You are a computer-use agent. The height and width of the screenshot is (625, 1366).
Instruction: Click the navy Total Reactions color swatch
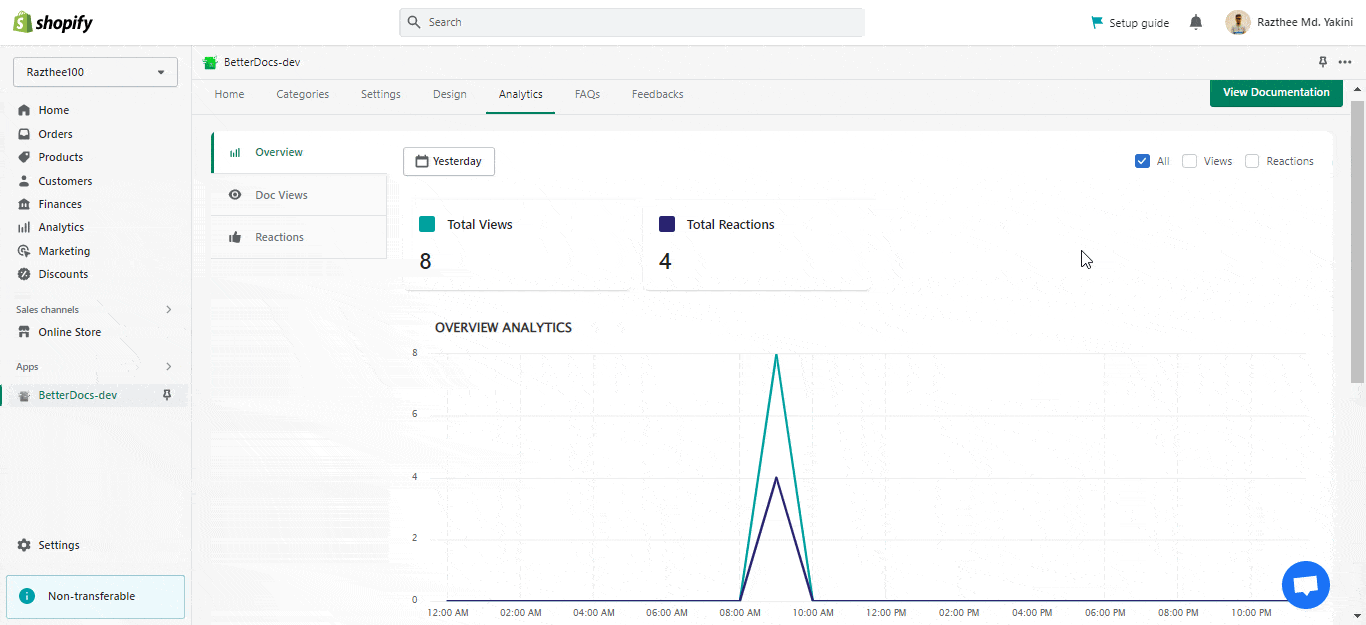pos(667,224)
